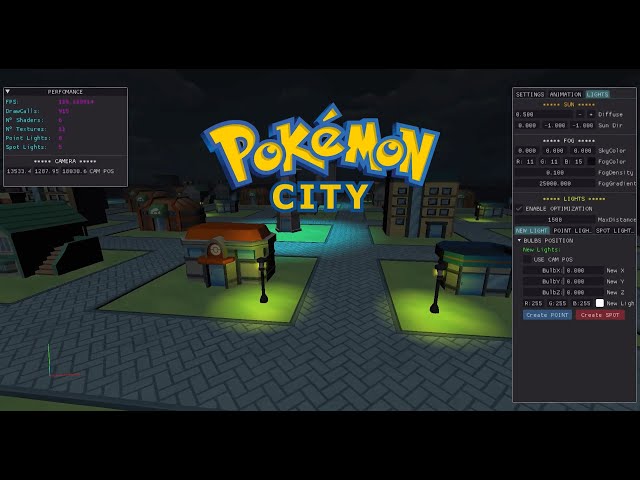Click the Create POINT button
The height and width of the screenshot is (480, 640).
click(547, 315)
